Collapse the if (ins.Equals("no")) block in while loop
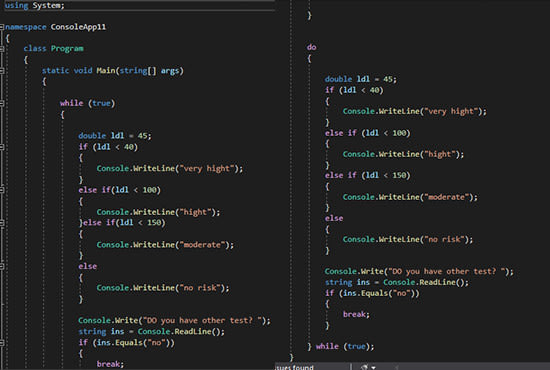Viewport: 550px width, 370px height. tap(2, 343)
